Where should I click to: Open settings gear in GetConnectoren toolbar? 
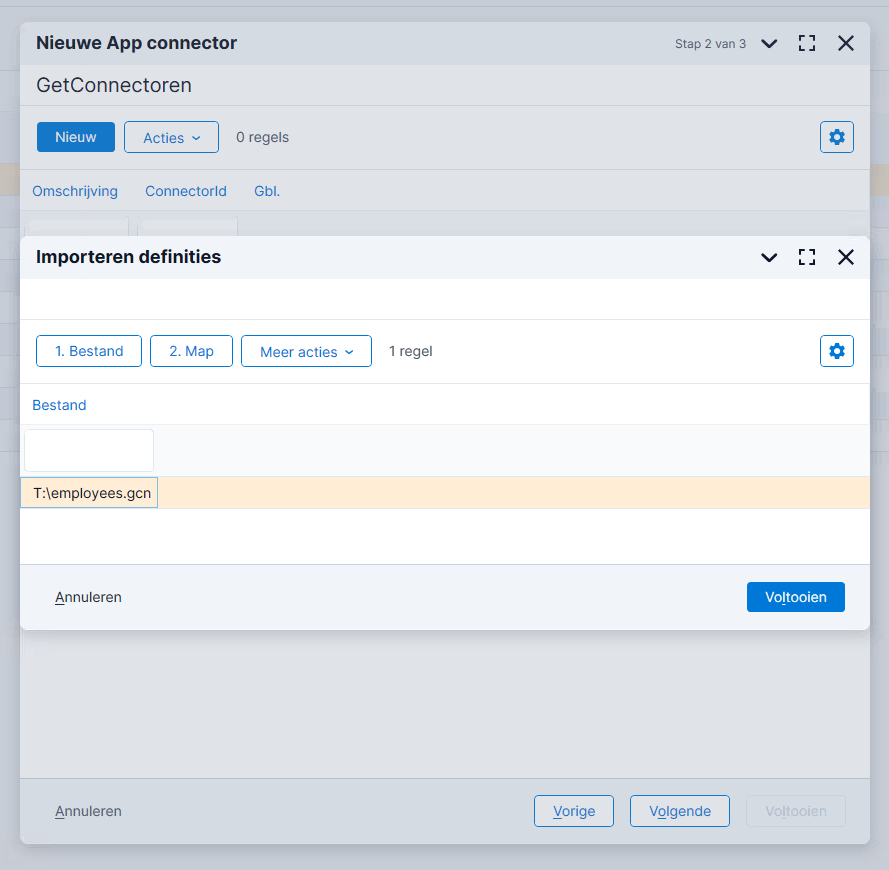[x=837, y=137]
